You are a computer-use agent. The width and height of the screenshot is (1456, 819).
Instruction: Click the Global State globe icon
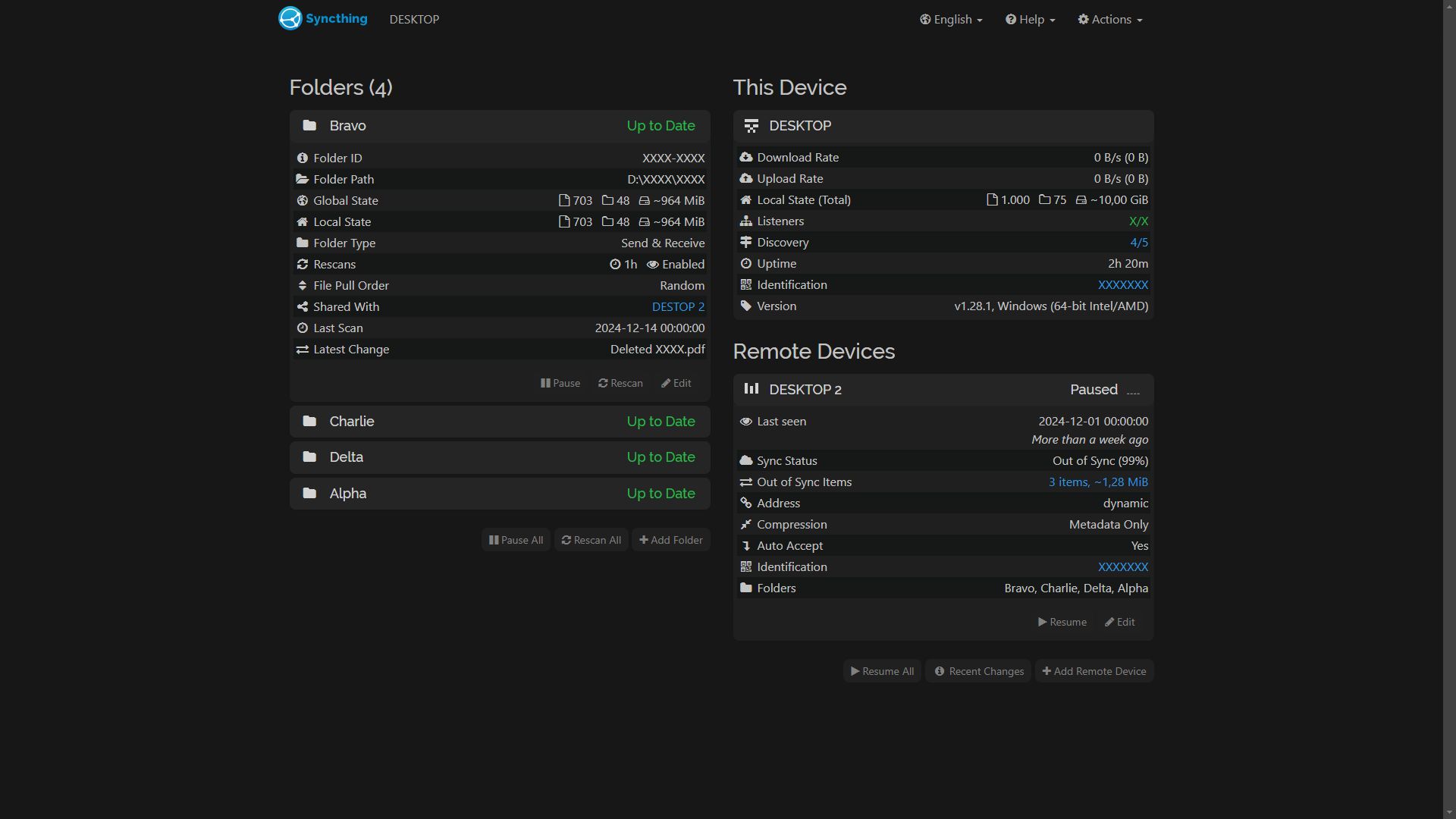click(x=303, y=200)
